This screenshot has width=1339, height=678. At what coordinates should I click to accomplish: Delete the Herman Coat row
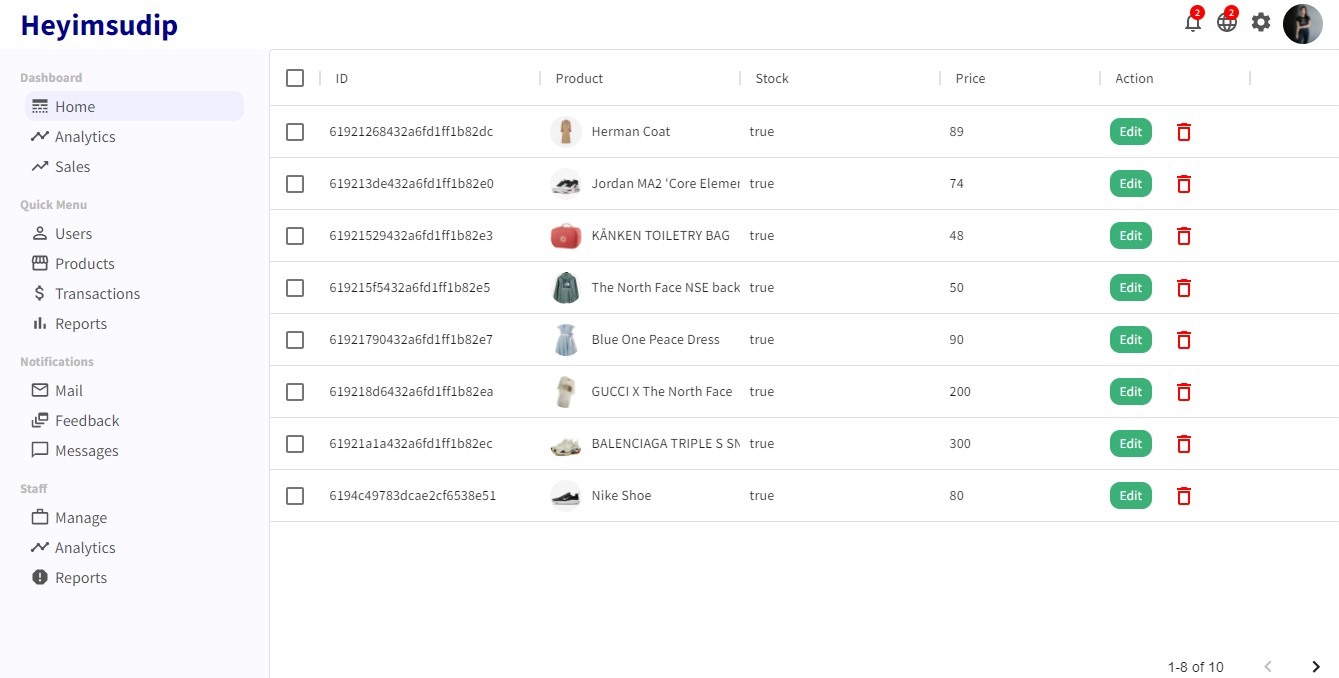click(1184, 132)
